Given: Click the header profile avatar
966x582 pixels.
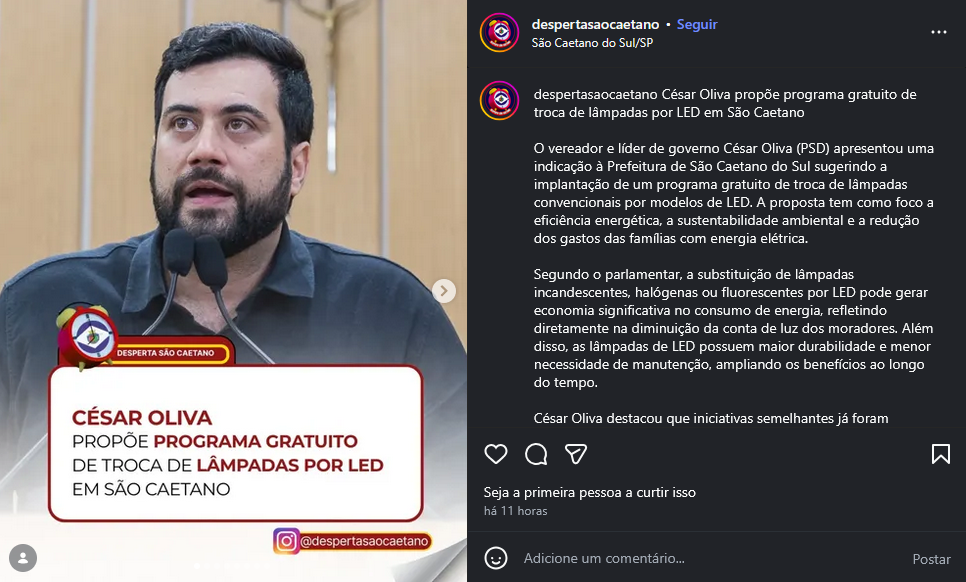Looking at the screenshot, I should coord(500,32).
